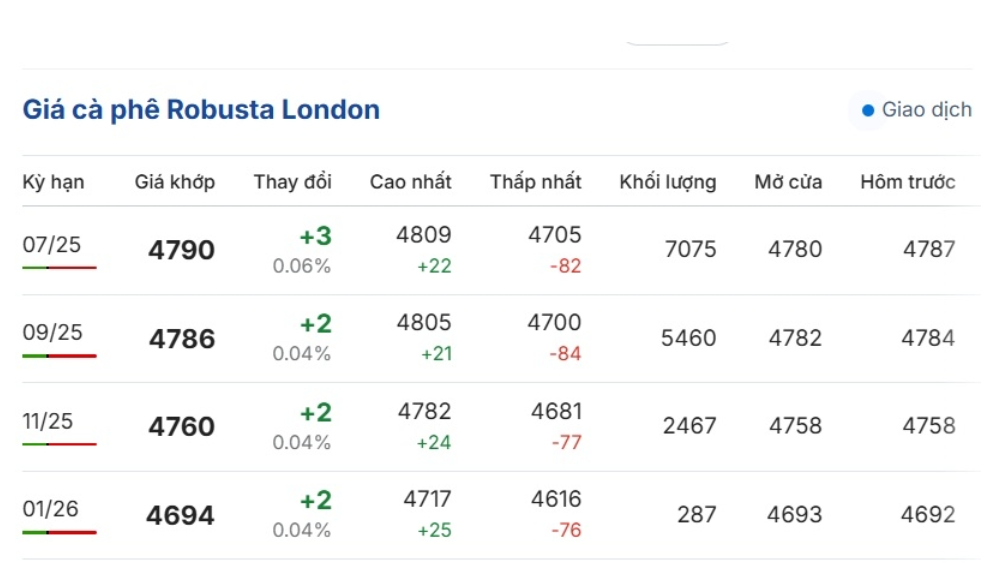Open the 01/26 contract row

[x=501, y=516]
